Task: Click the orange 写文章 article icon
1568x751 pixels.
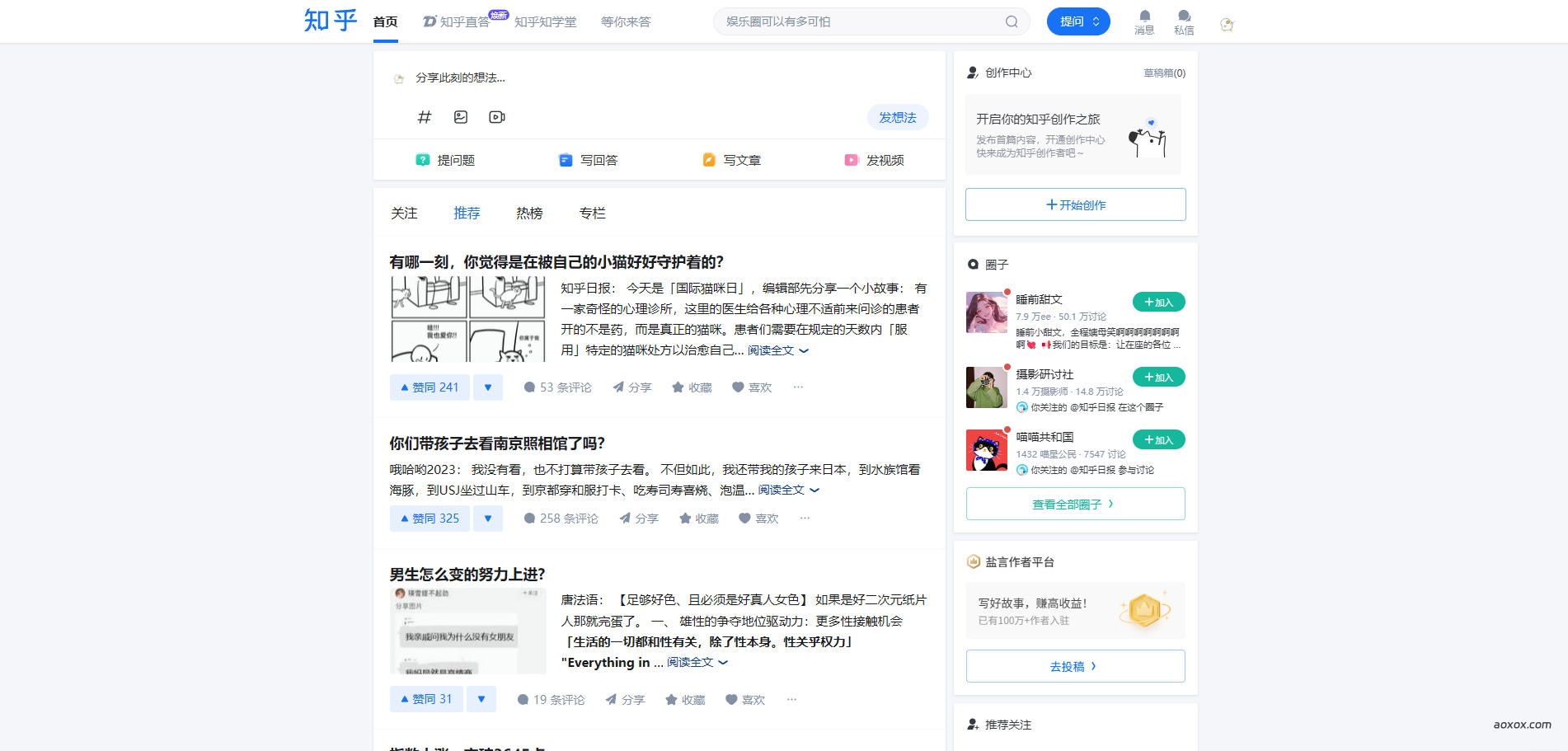Action: point(709,160)
